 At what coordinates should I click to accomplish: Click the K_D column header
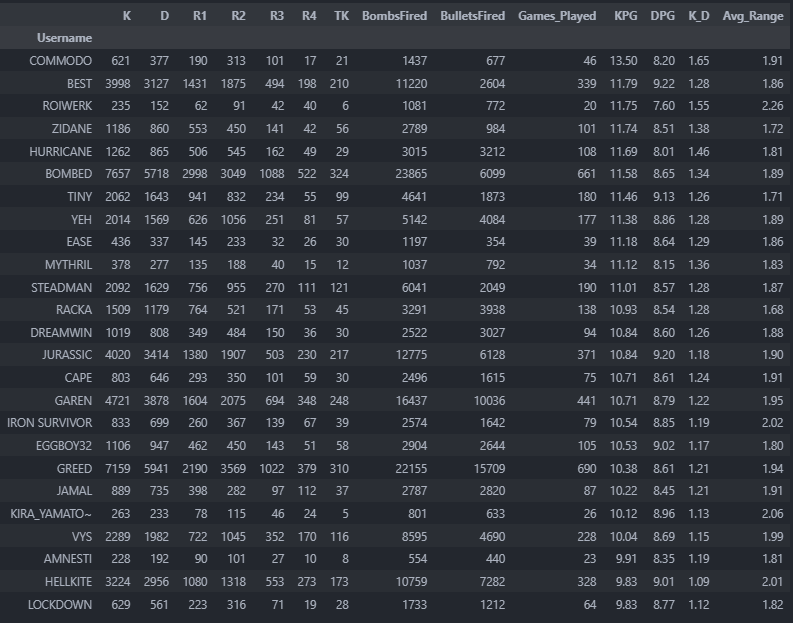pos(698,16)
